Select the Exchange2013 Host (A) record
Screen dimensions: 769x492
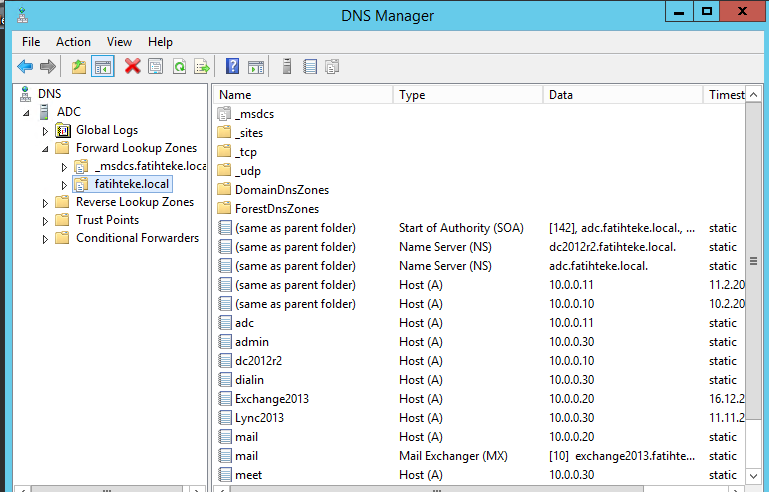point(481,399)
